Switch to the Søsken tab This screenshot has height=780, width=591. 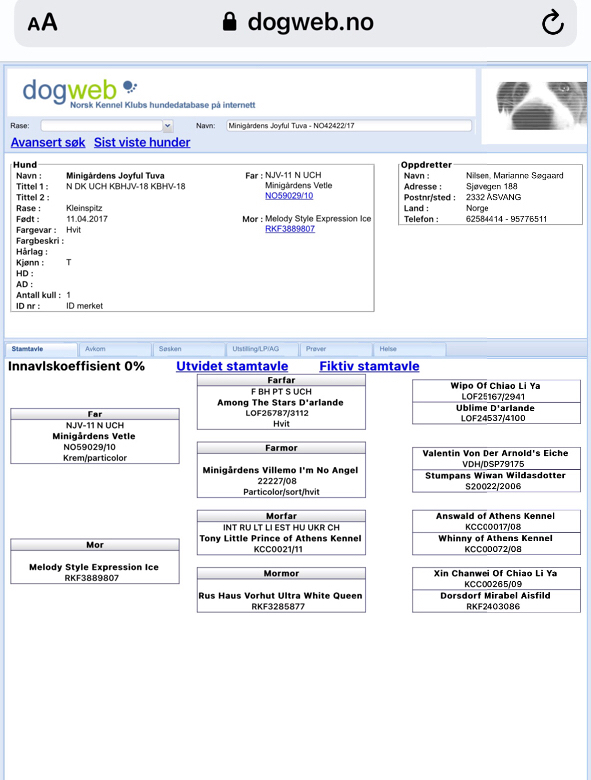point(189,349)
